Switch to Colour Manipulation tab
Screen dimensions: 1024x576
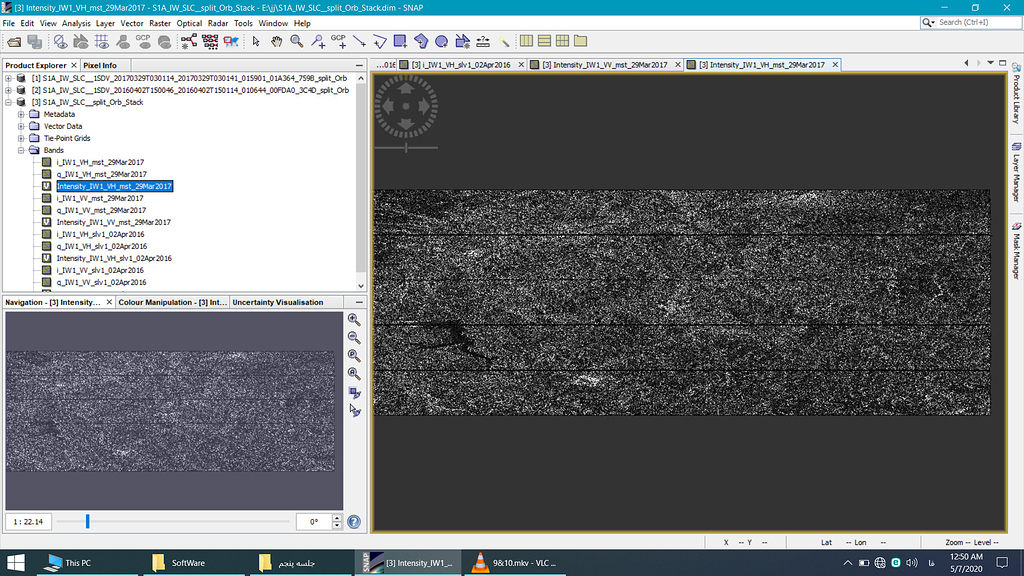[x=172, y=302]
